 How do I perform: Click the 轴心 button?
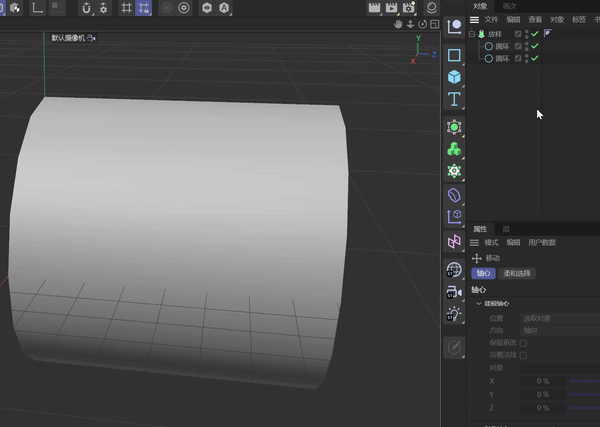tap(483, 273)
